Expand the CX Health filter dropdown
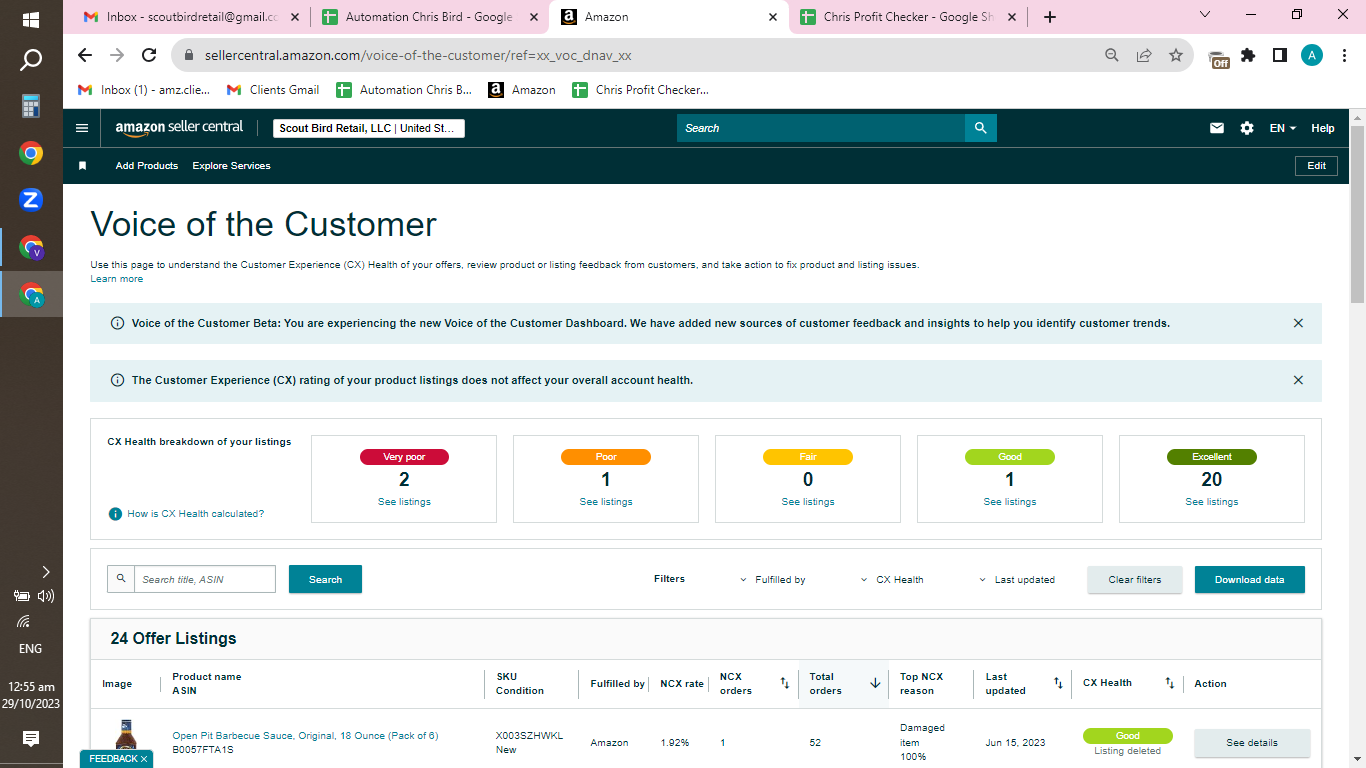Viewport: 1366px width, 768px height. pos(892,580)
